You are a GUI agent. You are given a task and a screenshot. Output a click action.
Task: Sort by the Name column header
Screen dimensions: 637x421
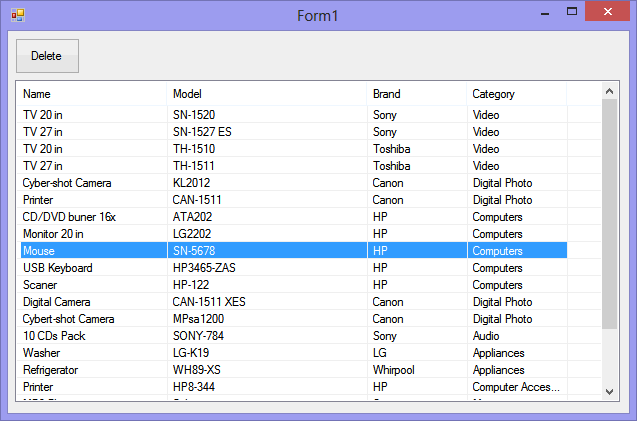tap(91, 94)
